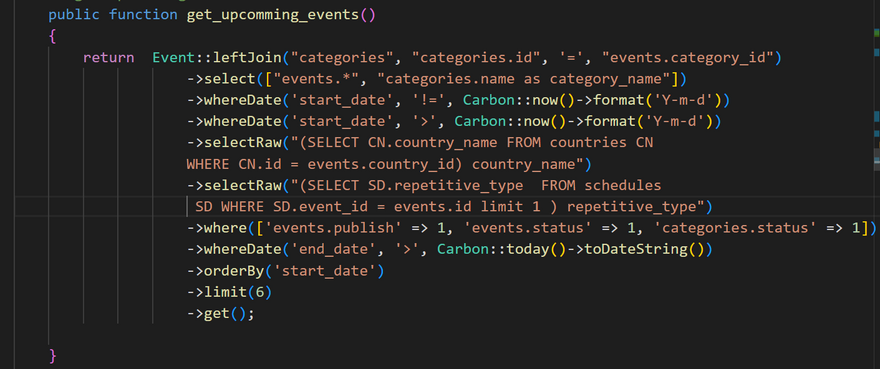This screenshot has height=369, width=880.
Task: Click selectRaw on the SD.repetitive_type line
Action: coord(242,185)
